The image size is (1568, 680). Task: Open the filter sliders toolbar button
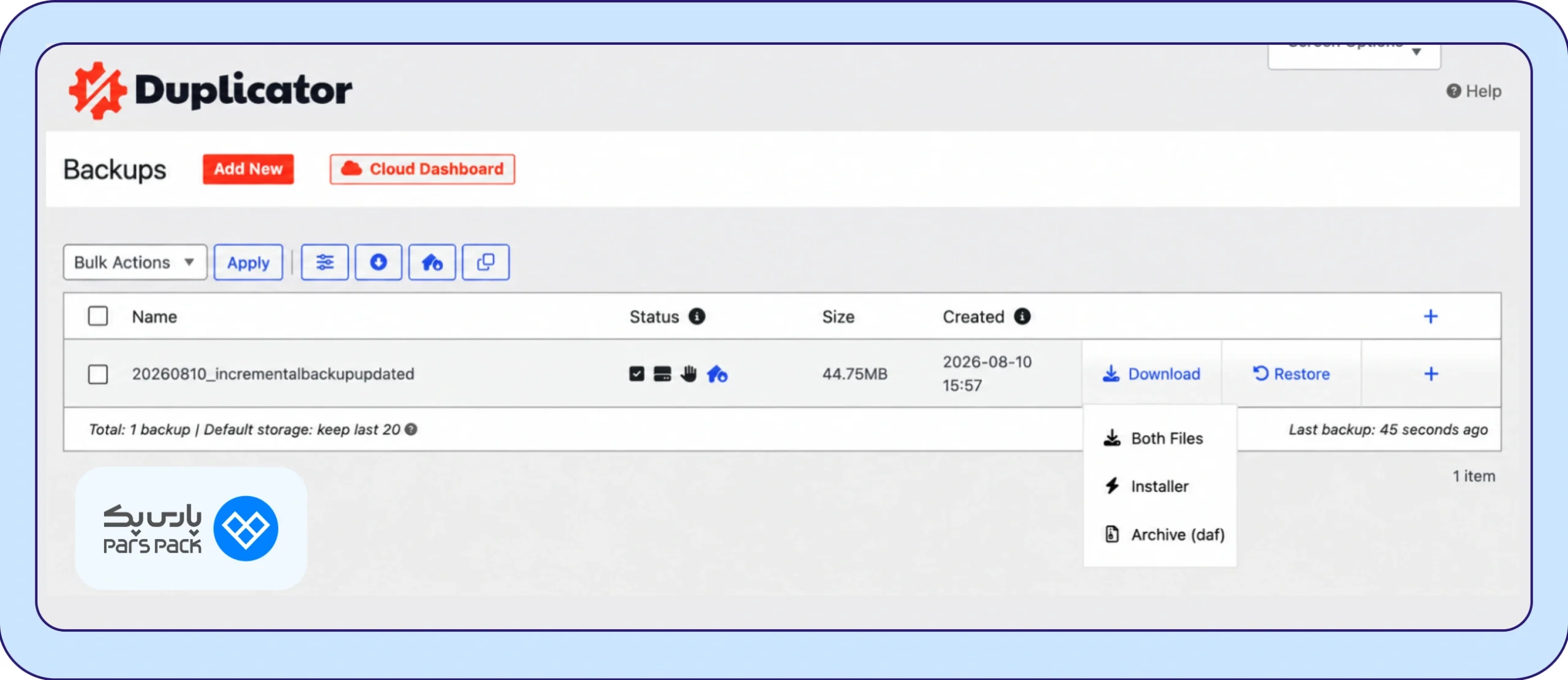325,263
